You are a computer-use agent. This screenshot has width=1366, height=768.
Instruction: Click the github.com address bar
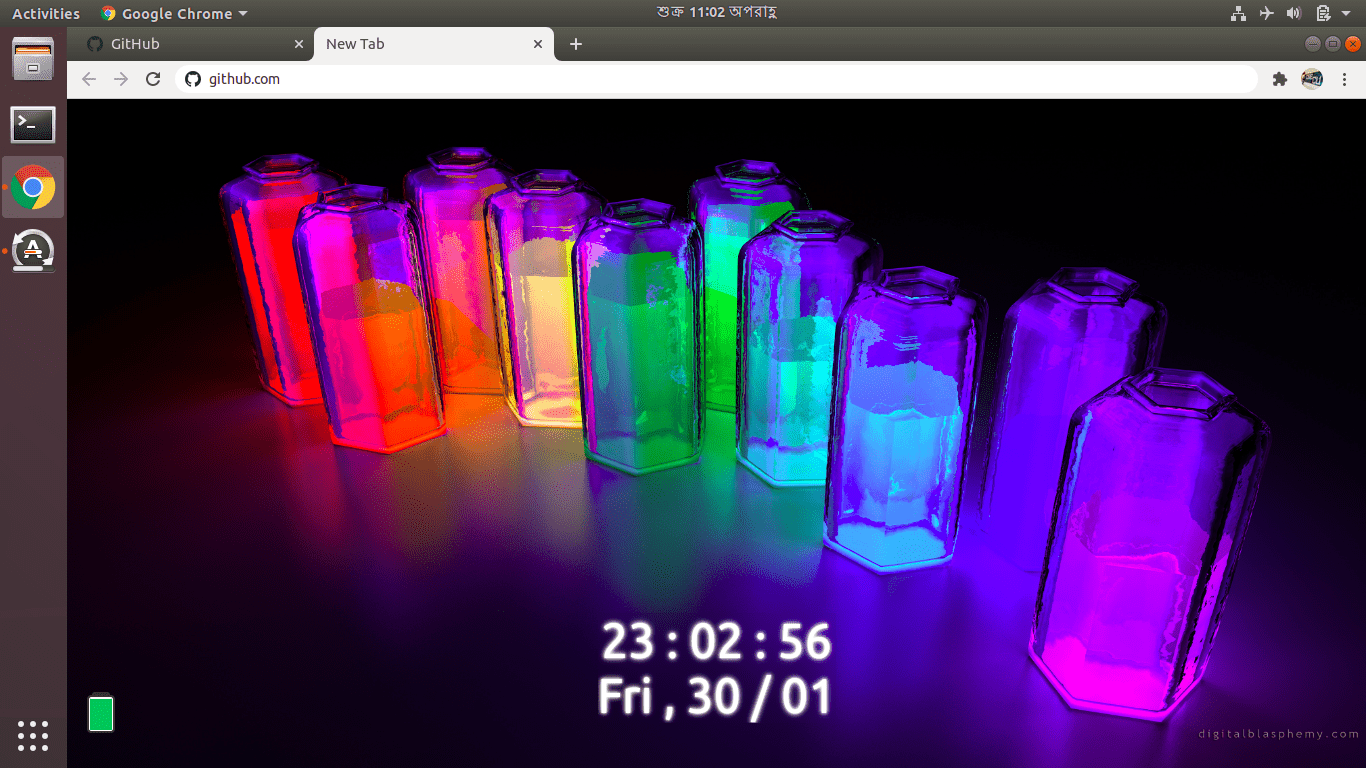(x=716, y=79)
